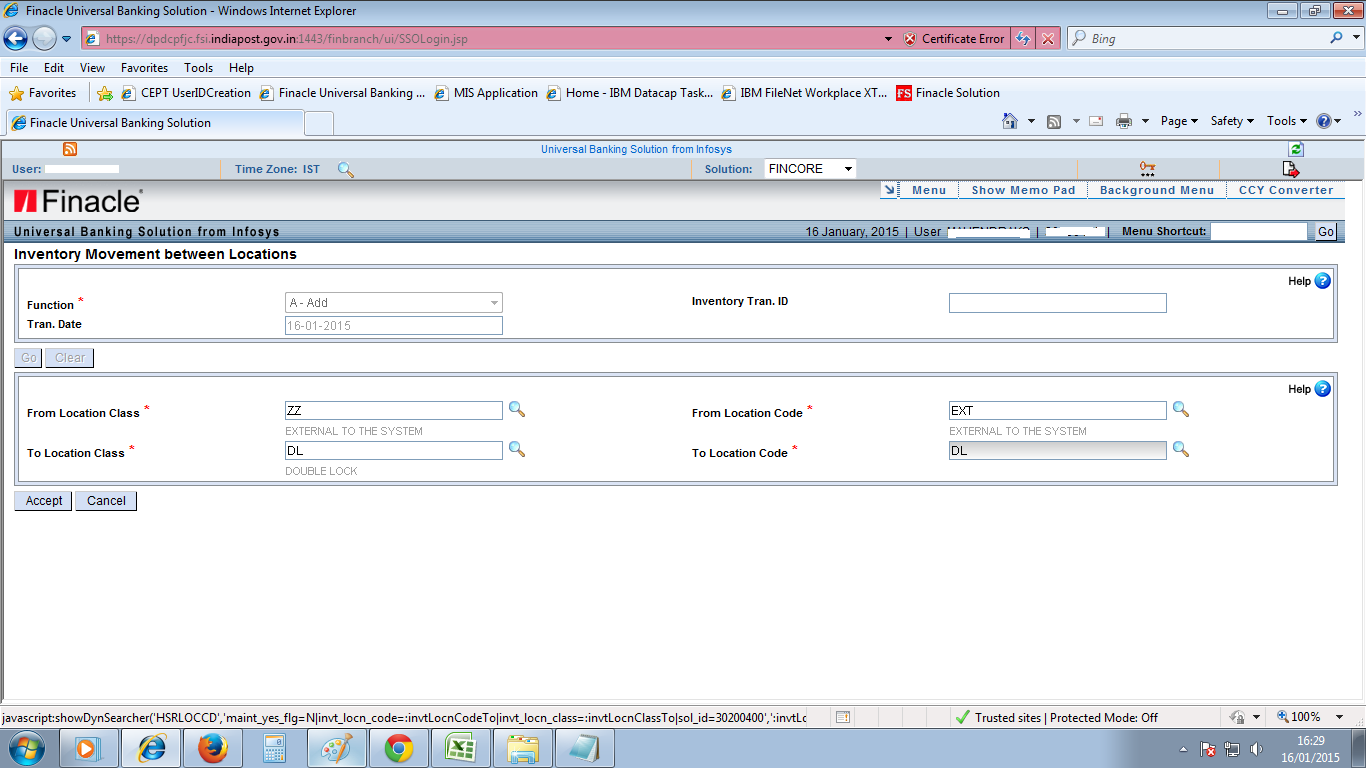Image resolution: width=1366 pixels, height=768 pixels.
Task: Search From Location Class with the magnifier icon
Action: pyautogui.click(x=516, y=410)
